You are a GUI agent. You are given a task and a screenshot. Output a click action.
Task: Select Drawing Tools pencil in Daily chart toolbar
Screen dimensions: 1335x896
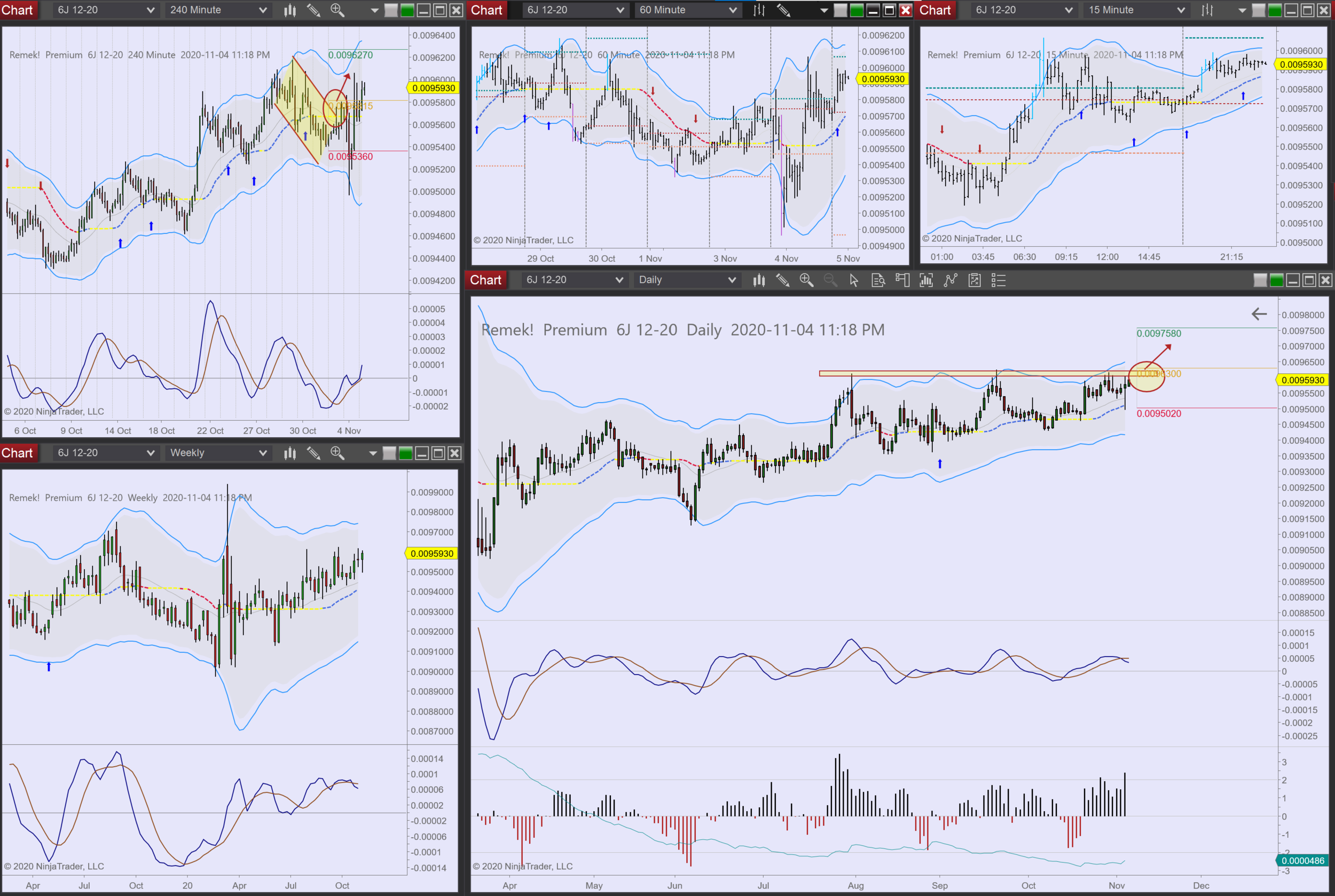click(782, 280)
